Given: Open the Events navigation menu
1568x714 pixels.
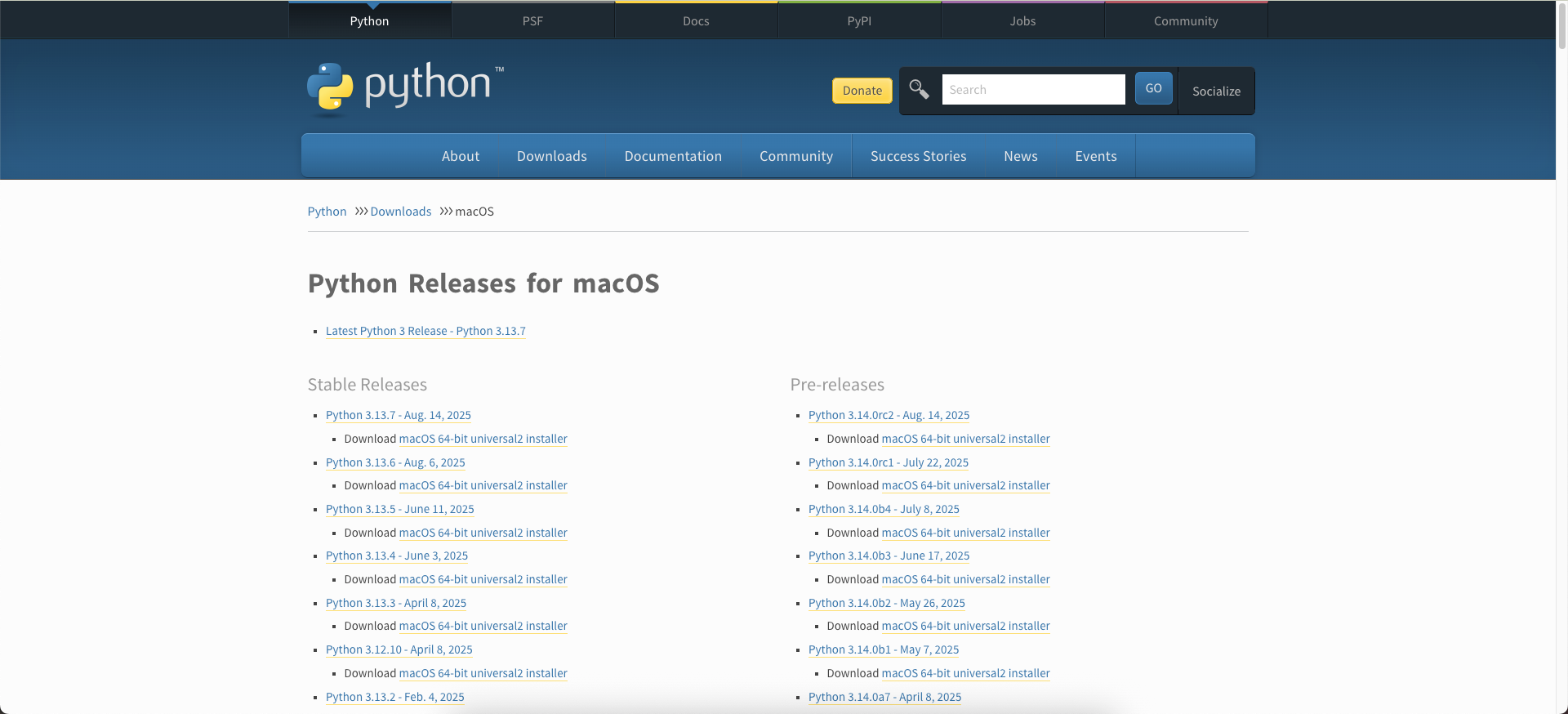Looking at the screenshot, I should point(1096,156).
